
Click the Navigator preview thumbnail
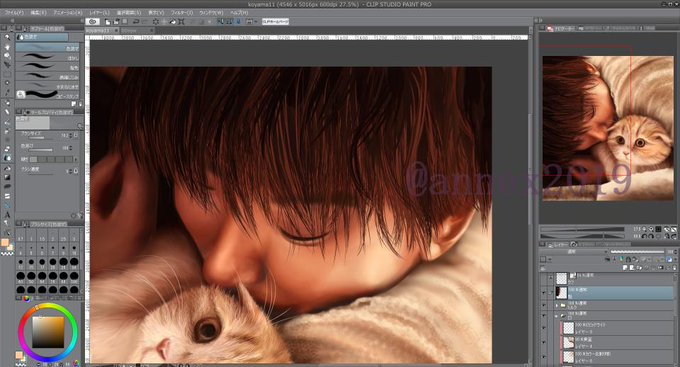point(608,128)
